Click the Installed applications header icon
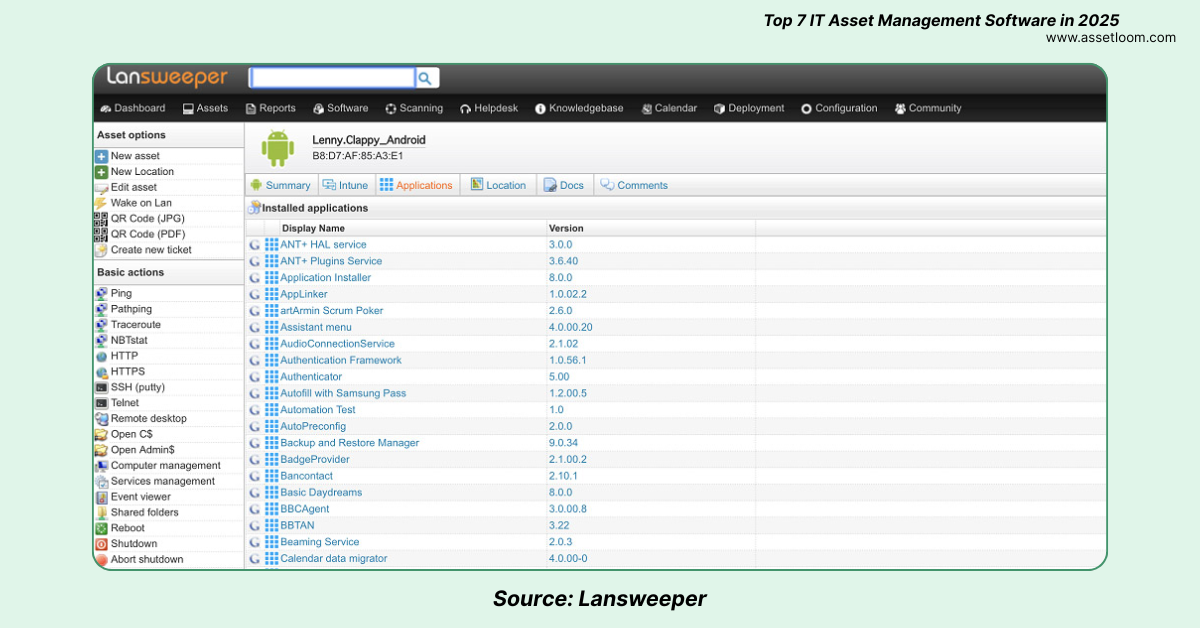Image resolution: width=1200 pixels, height=628 pixels. pos(254,208)
